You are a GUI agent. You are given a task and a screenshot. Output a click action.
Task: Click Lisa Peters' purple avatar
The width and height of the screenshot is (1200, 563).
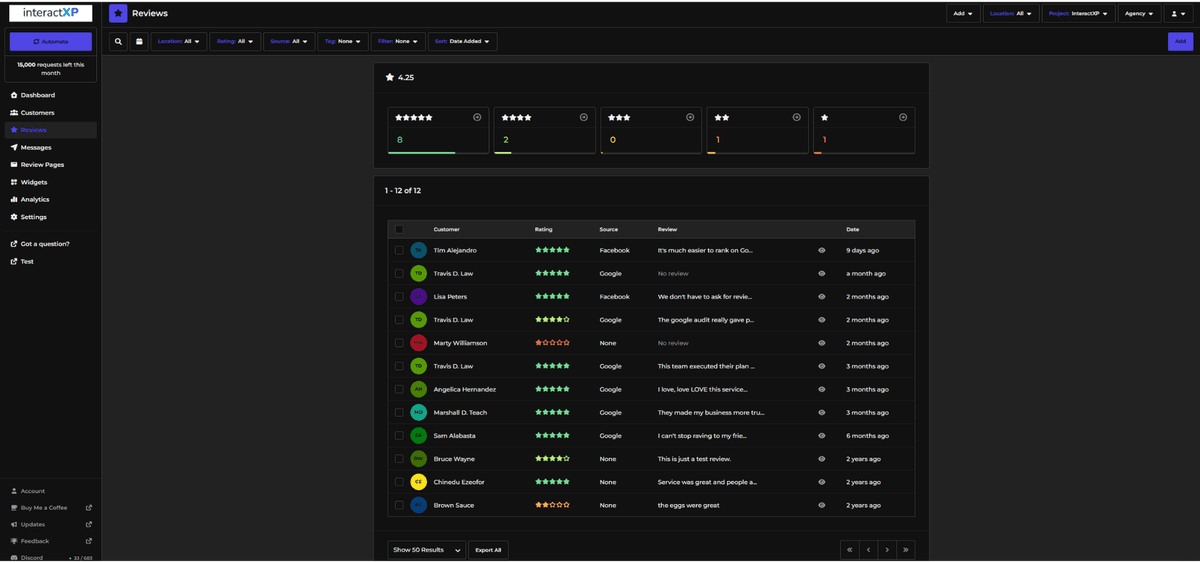(x=419, y=296)
